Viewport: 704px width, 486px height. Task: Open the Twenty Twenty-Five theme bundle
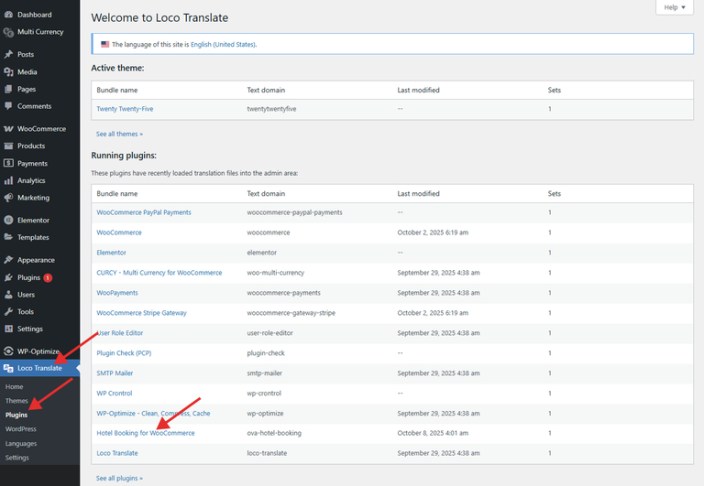click(x=124, y=108)
